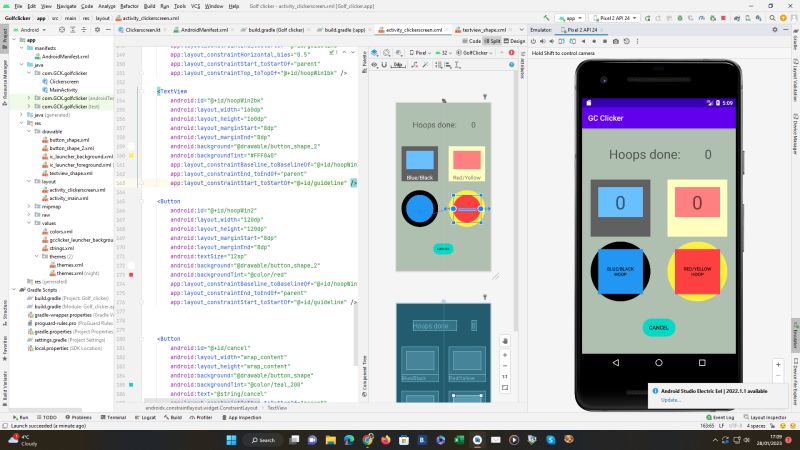Click yellow color swatch in editor gutter

coord(131,155)
